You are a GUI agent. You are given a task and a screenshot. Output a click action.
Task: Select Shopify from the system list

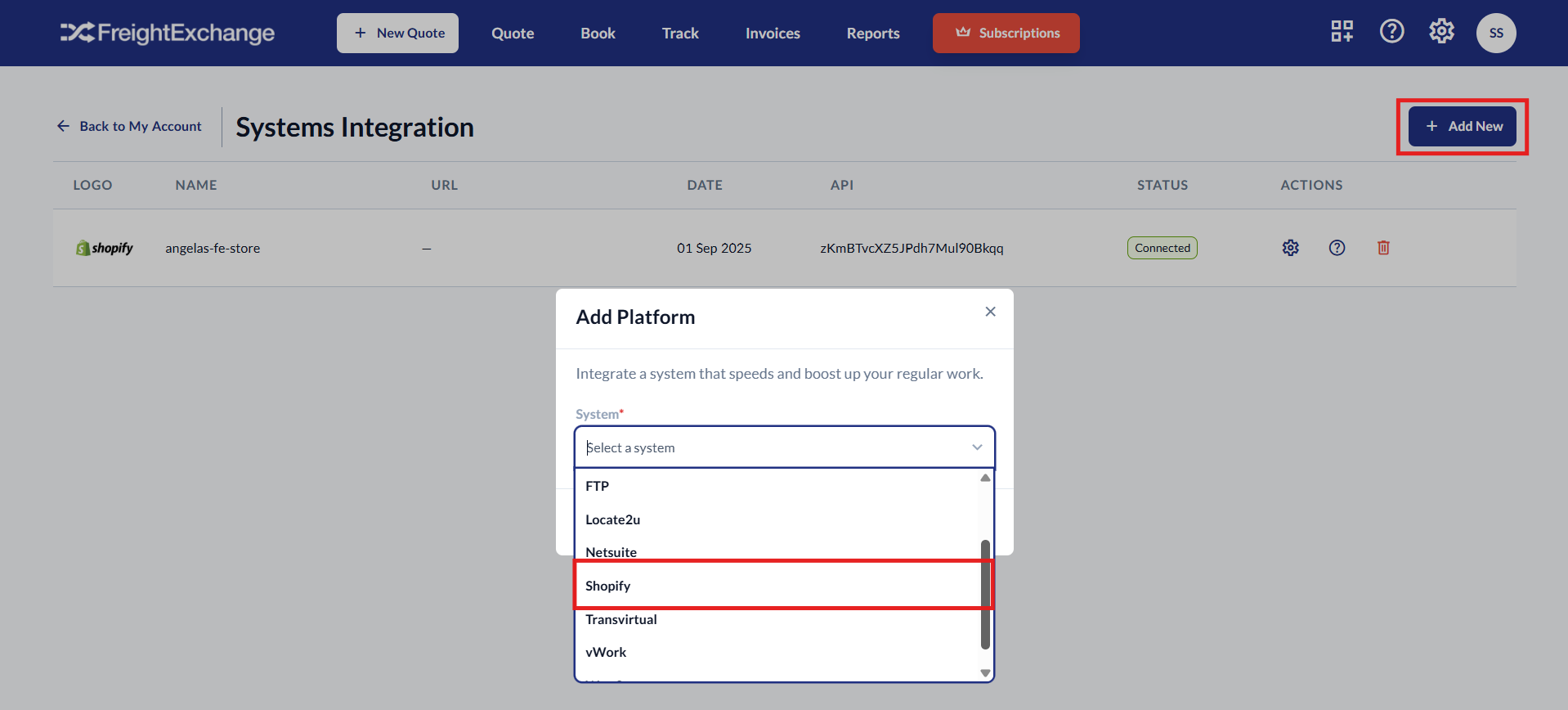[x=777, y=586]
